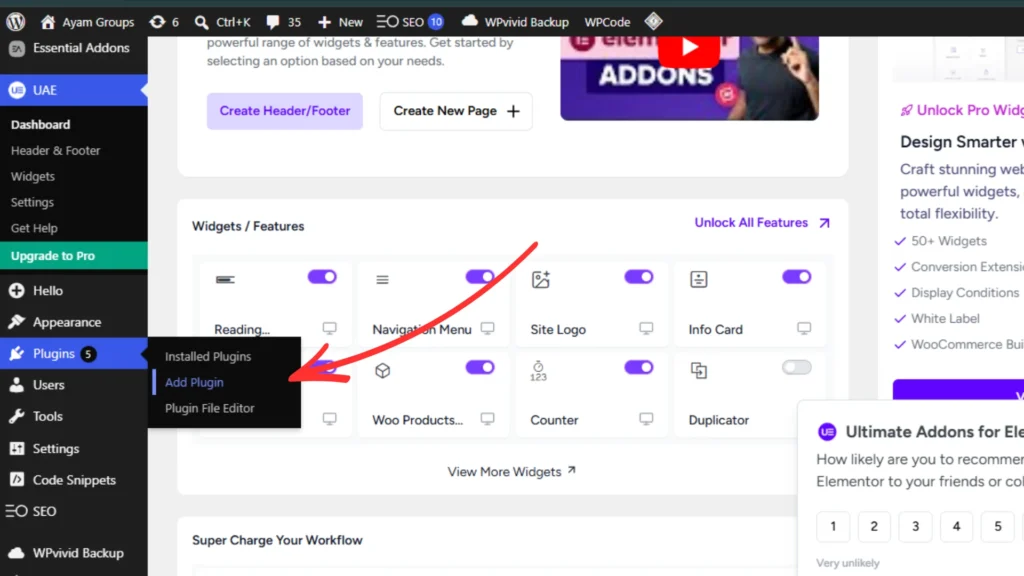Open the Site Logo demo monitor icon

[x=646, y=328]
